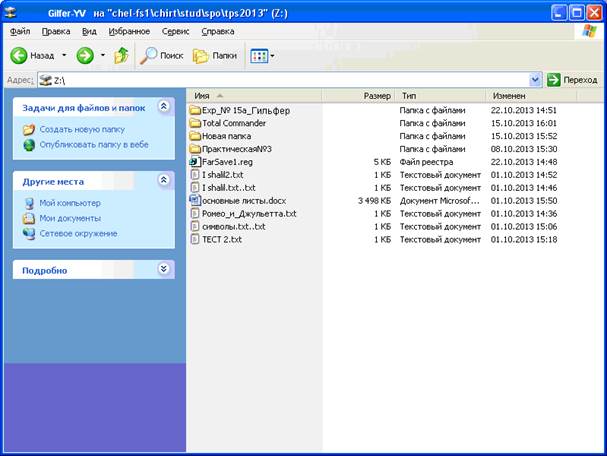The image size is (607, 456).
Task: Select the FarSave1.reg registry file icon
Action: (195, 162)
